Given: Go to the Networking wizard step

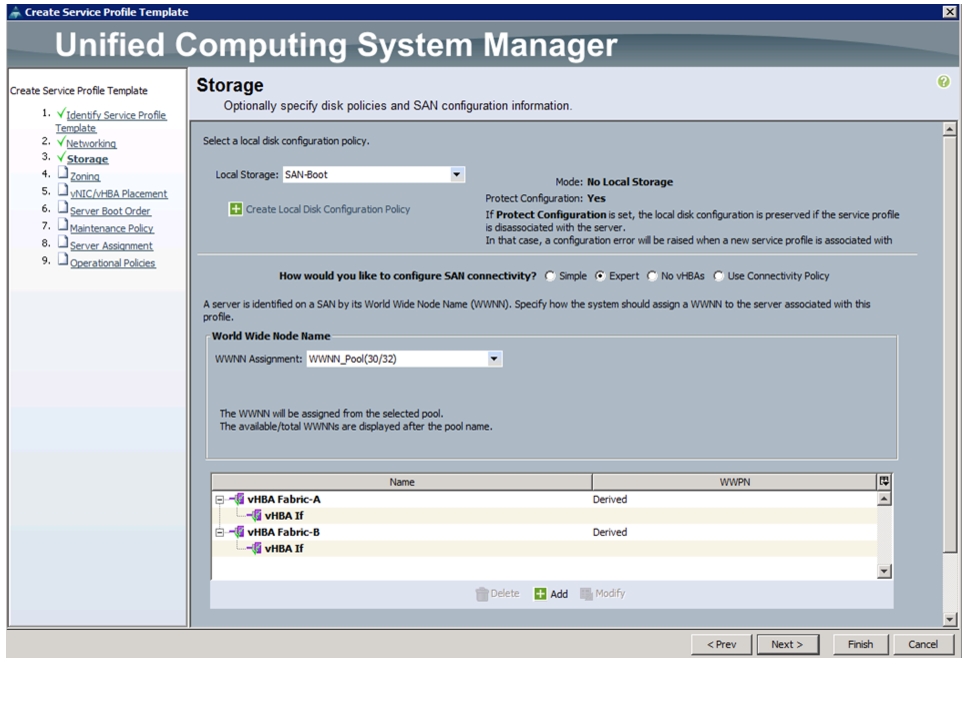Looking at the screenshot, I should click(91, 143).
